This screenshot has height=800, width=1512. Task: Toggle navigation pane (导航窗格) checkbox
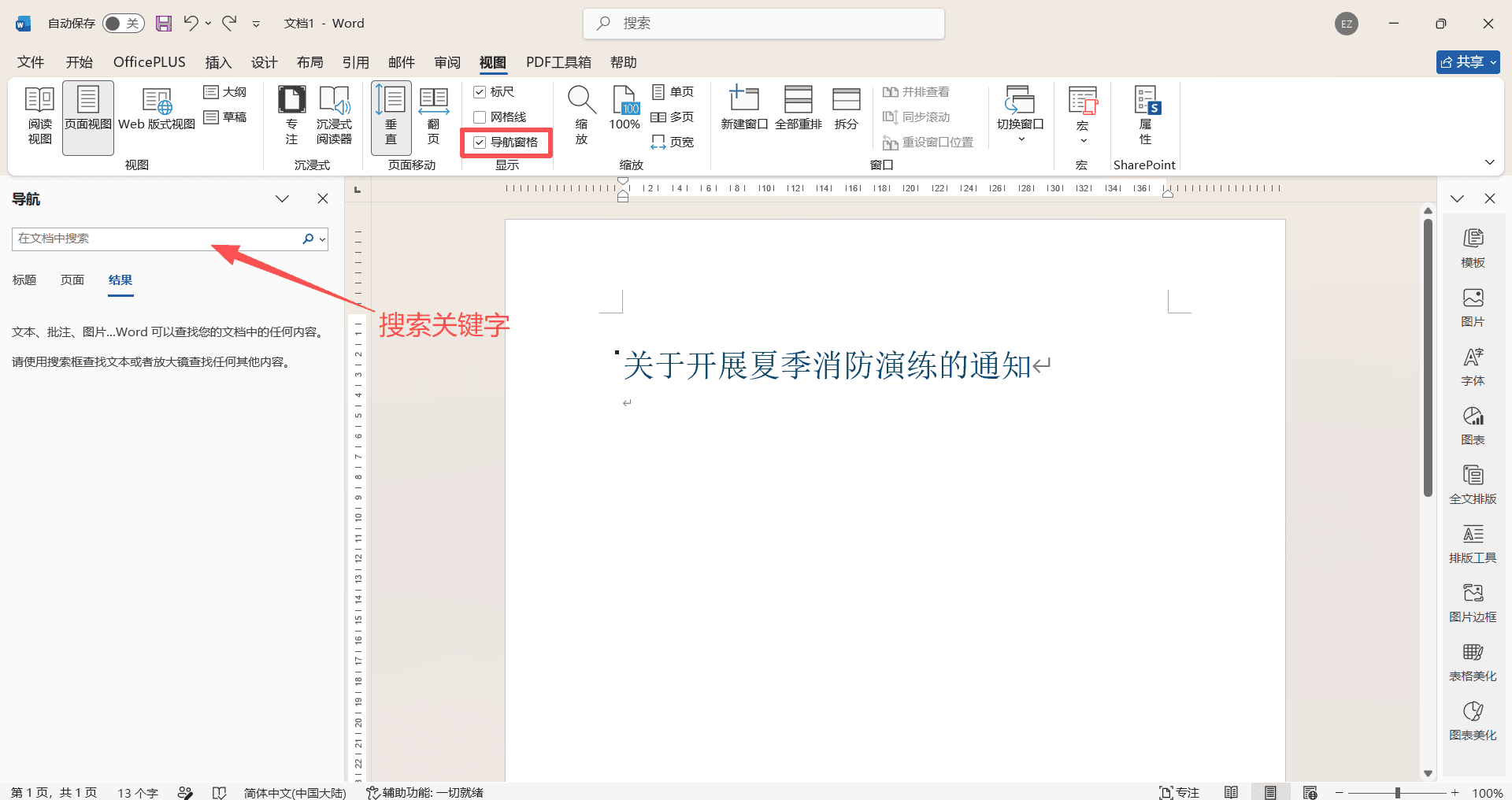[480, 143]
